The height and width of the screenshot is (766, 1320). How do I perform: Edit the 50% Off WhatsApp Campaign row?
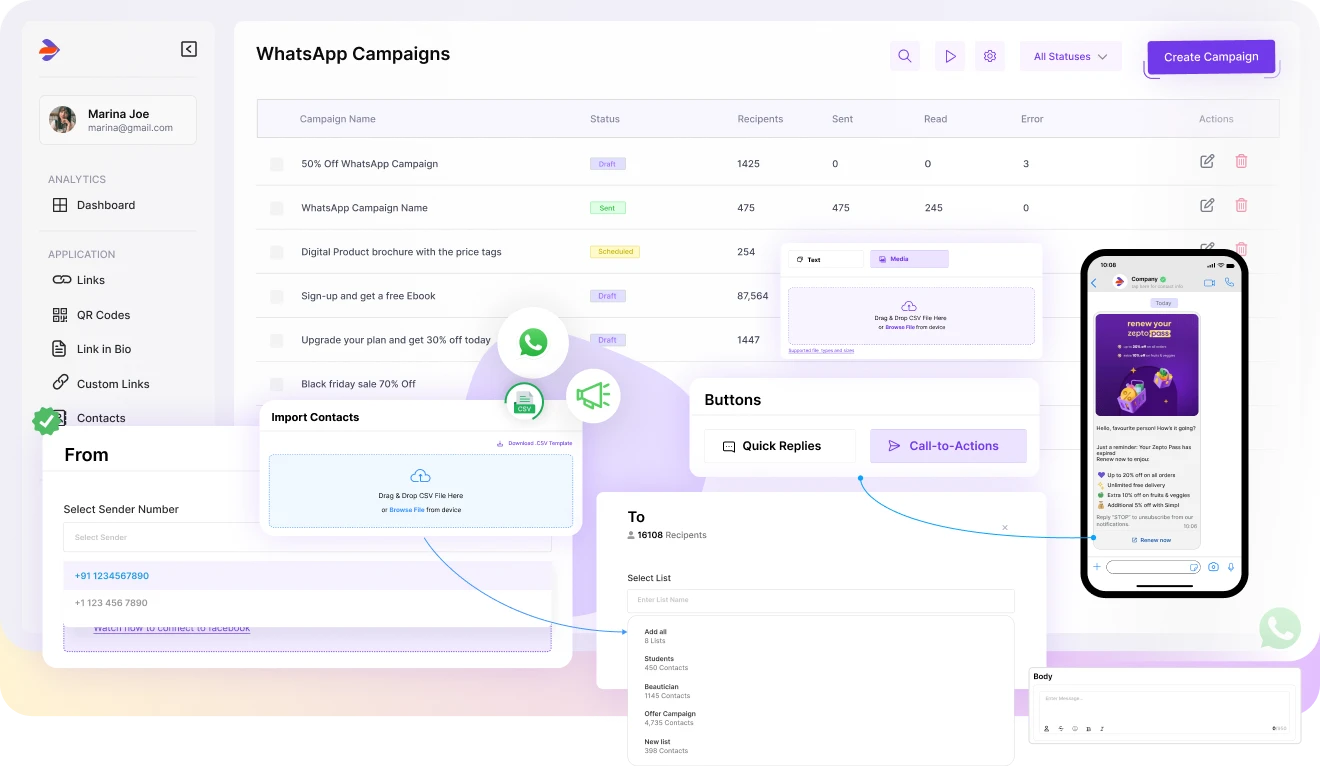pyautogui.click(x=1207, y=161)
